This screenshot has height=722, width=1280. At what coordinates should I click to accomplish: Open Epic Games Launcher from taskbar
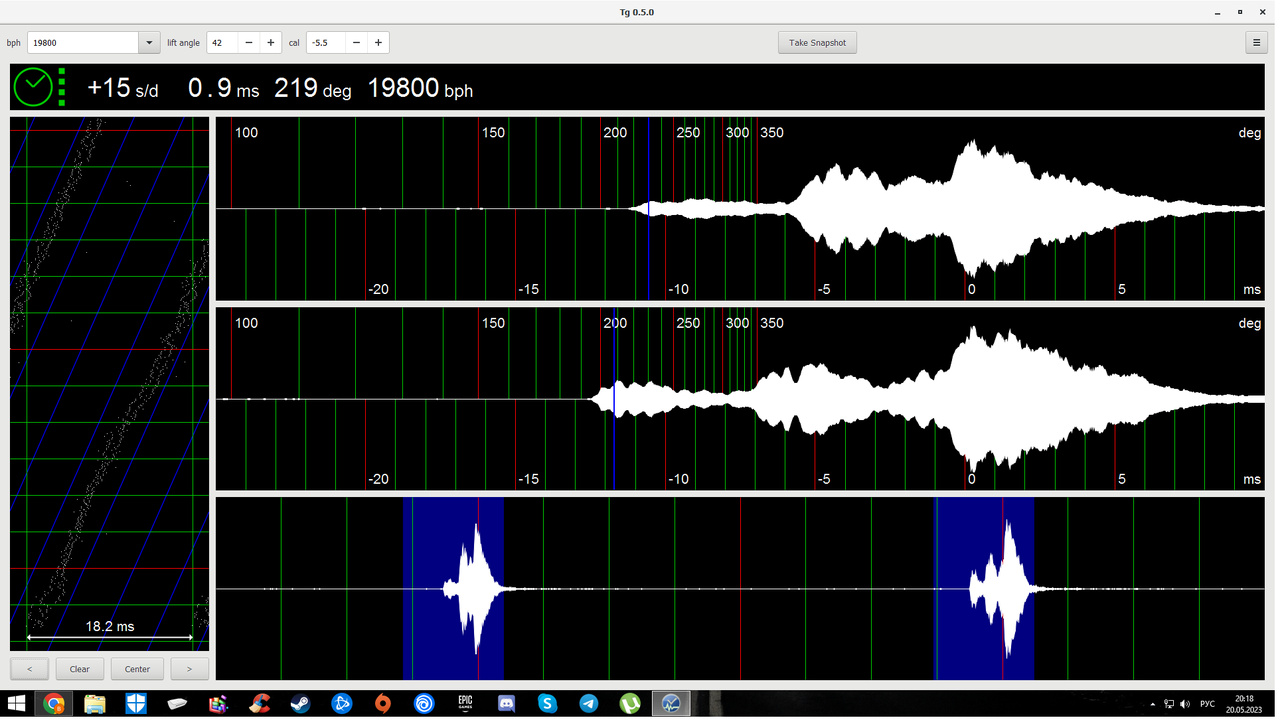click(x=465, y=705)
